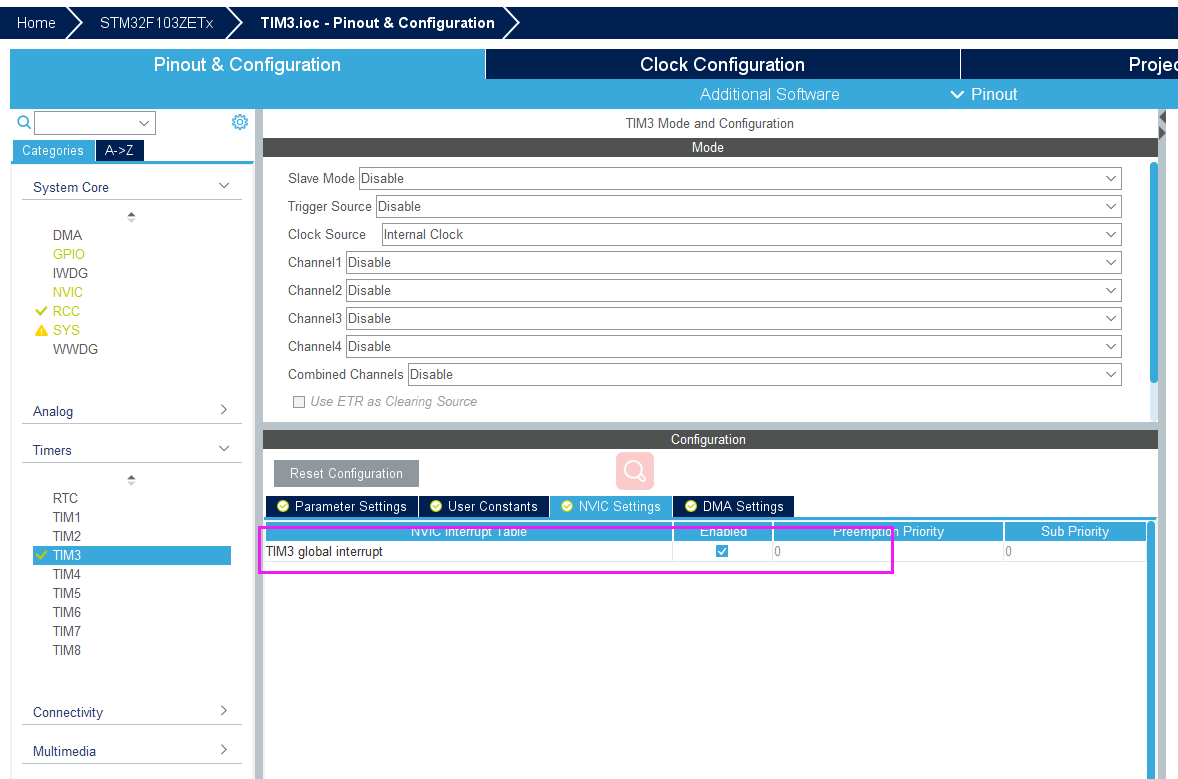This screenshot has height=779, width=1178.
Task: Select DMA in System Core list
Action: click(x=68, y=235)
